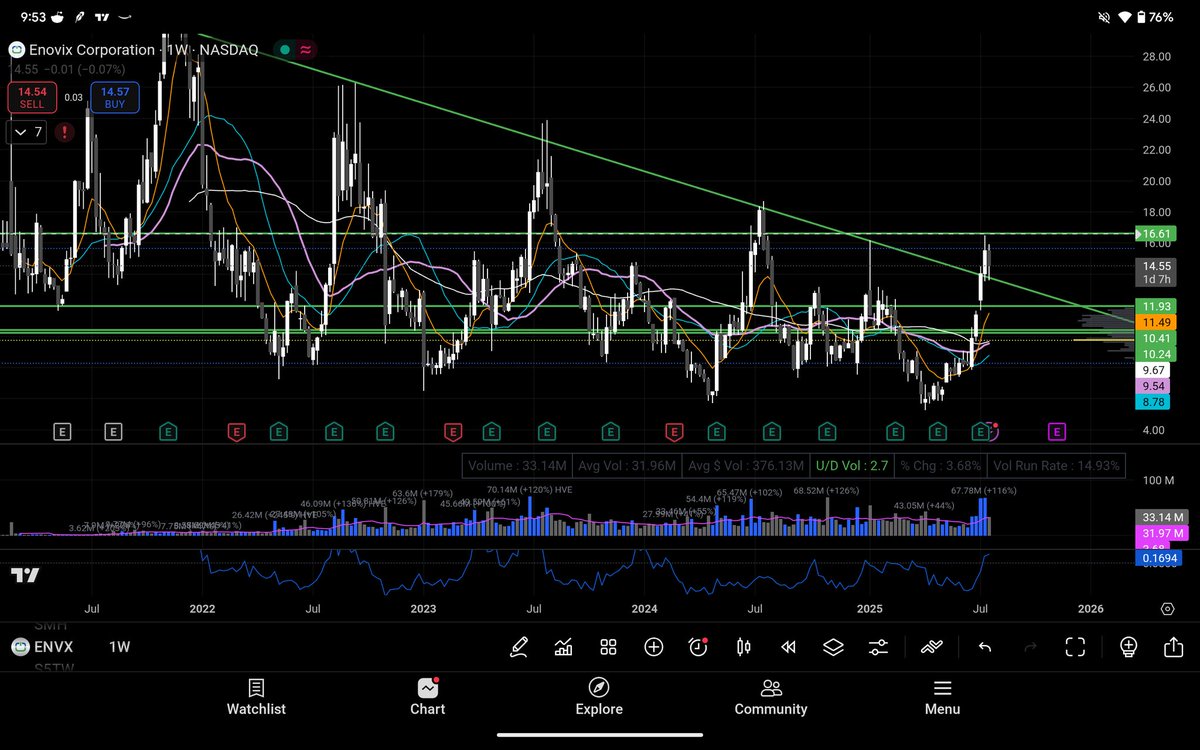
Task: Tap the red exclamation warning icon
Action: [x=65, y=132]
